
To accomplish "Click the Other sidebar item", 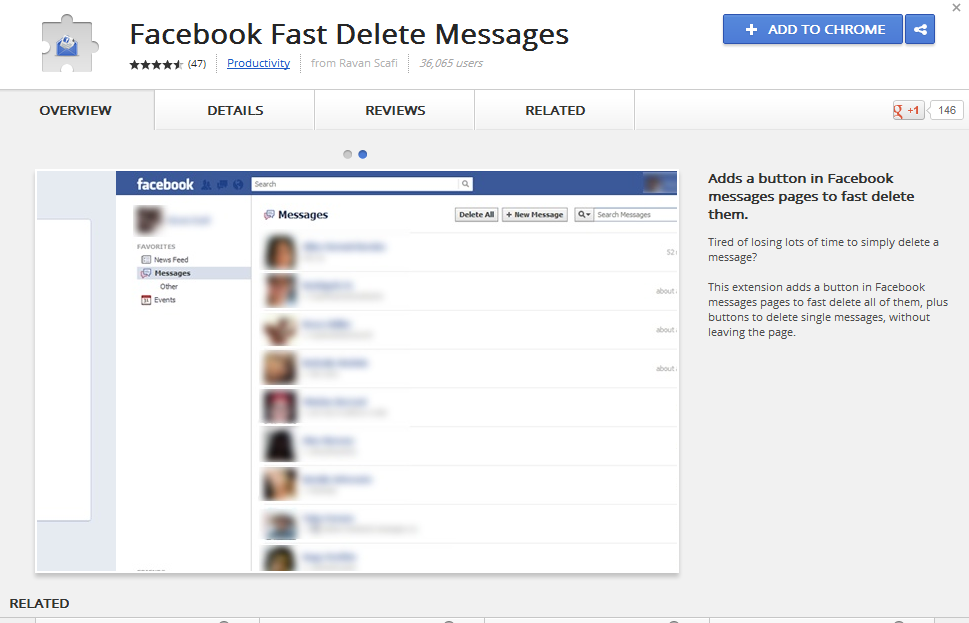I will [x=169, y=287].
